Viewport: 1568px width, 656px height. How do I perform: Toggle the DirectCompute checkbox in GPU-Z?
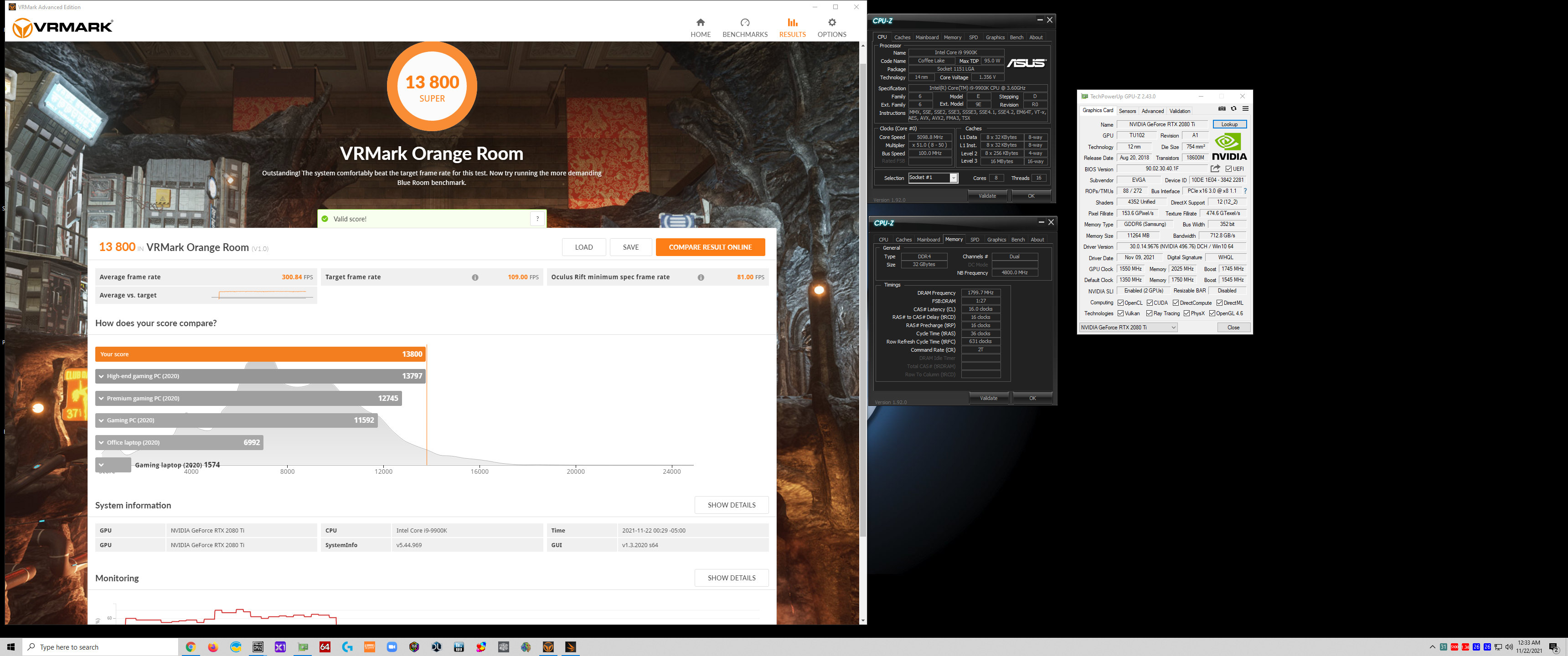tap(1176, 303)
